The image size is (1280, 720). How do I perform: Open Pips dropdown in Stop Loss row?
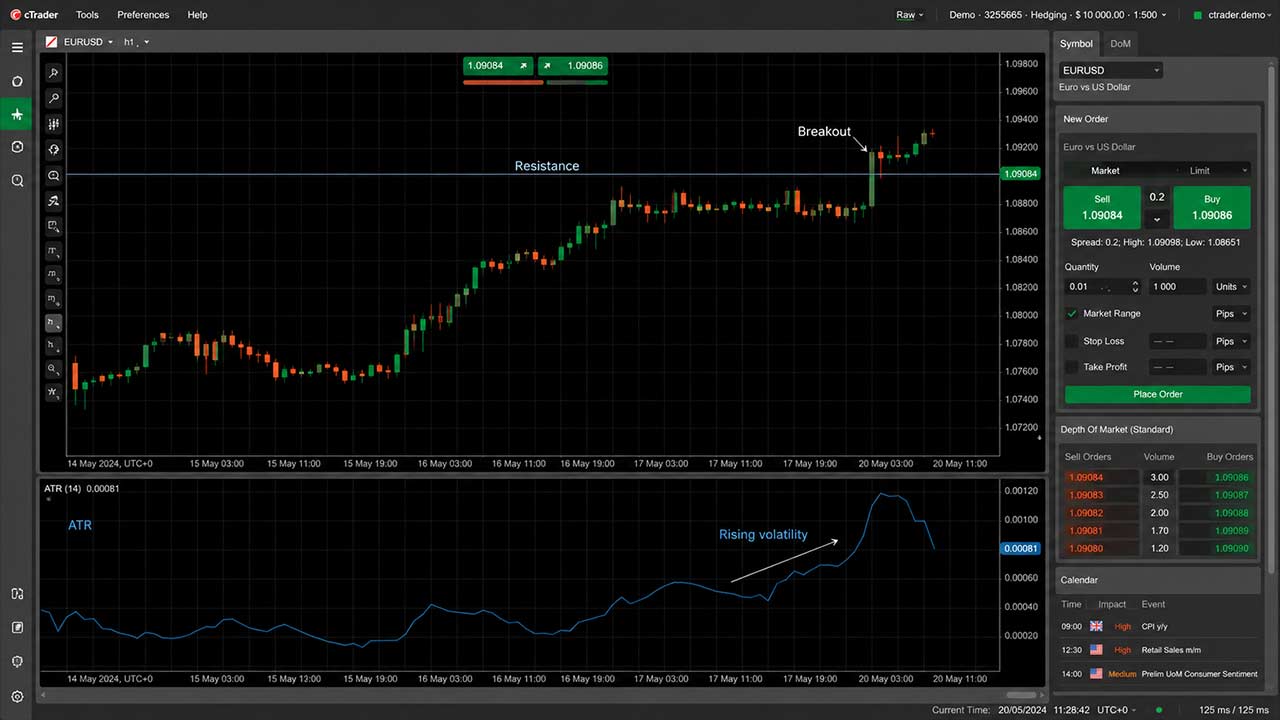click(x=1231, y=341)
